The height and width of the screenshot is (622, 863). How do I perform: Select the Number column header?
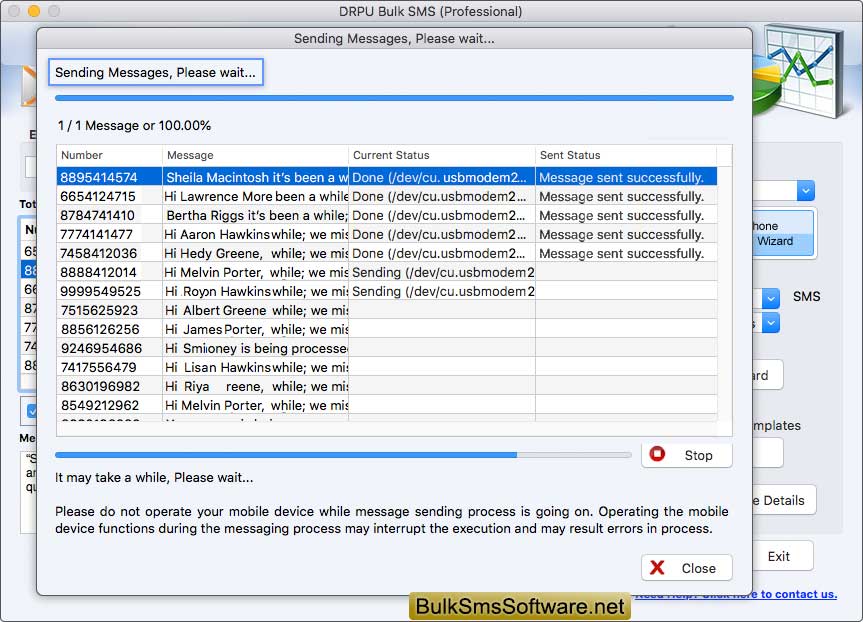(110, 155)
